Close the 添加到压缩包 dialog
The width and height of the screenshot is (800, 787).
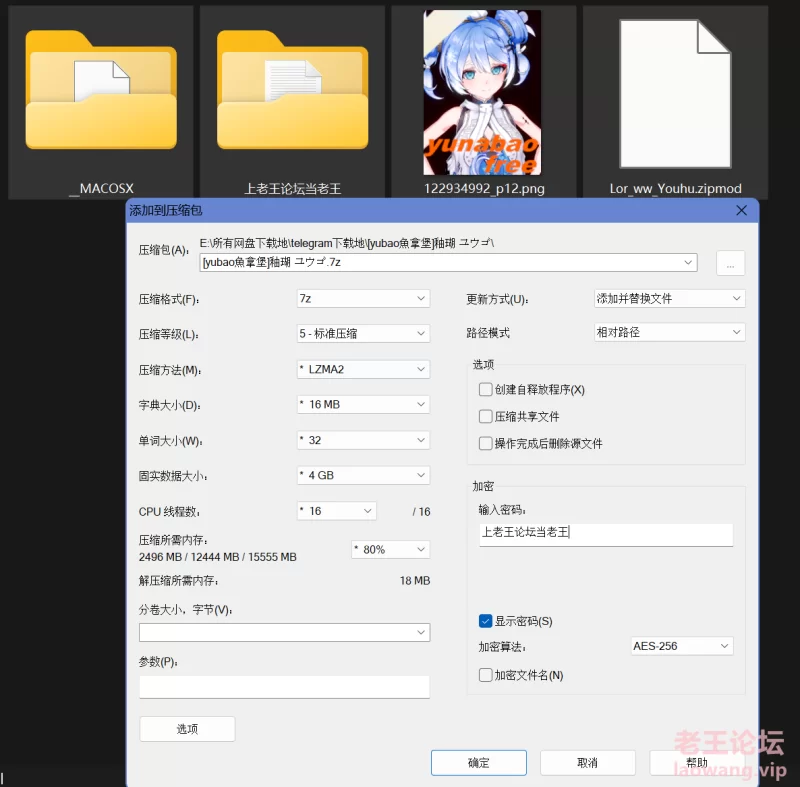pos(741,211)
